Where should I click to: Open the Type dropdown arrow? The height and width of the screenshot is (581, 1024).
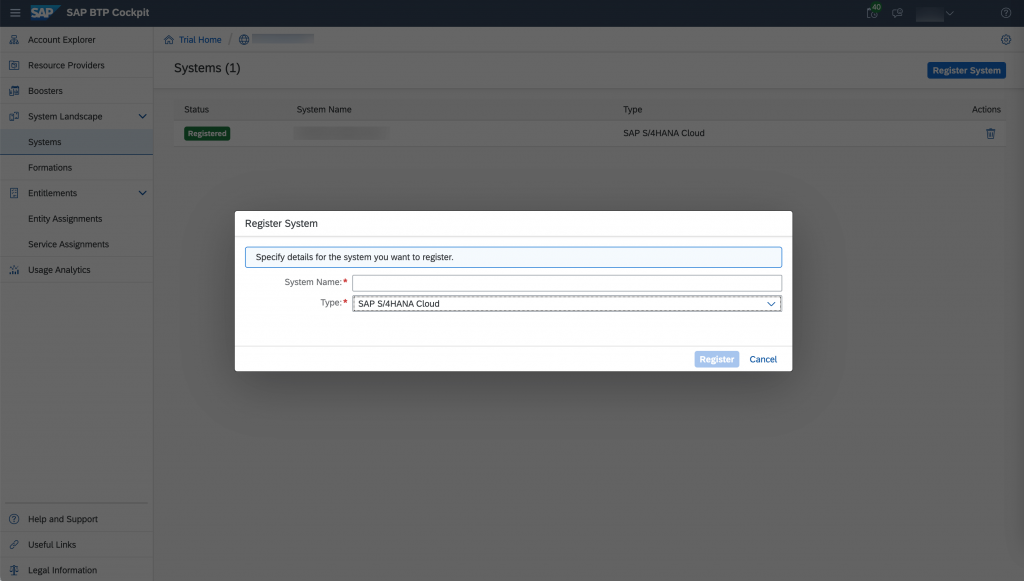click(x=771, y=304)
